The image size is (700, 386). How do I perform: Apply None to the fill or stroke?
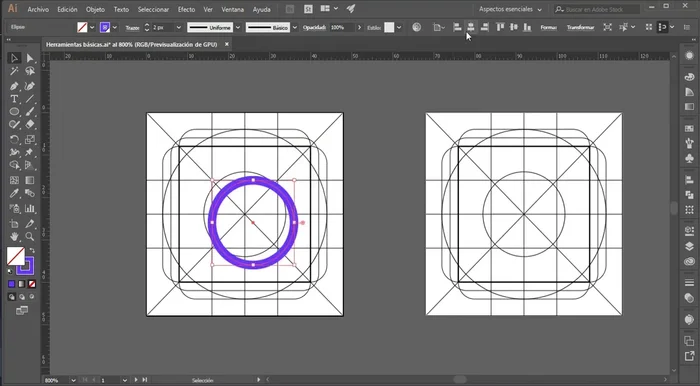point(32,284)
